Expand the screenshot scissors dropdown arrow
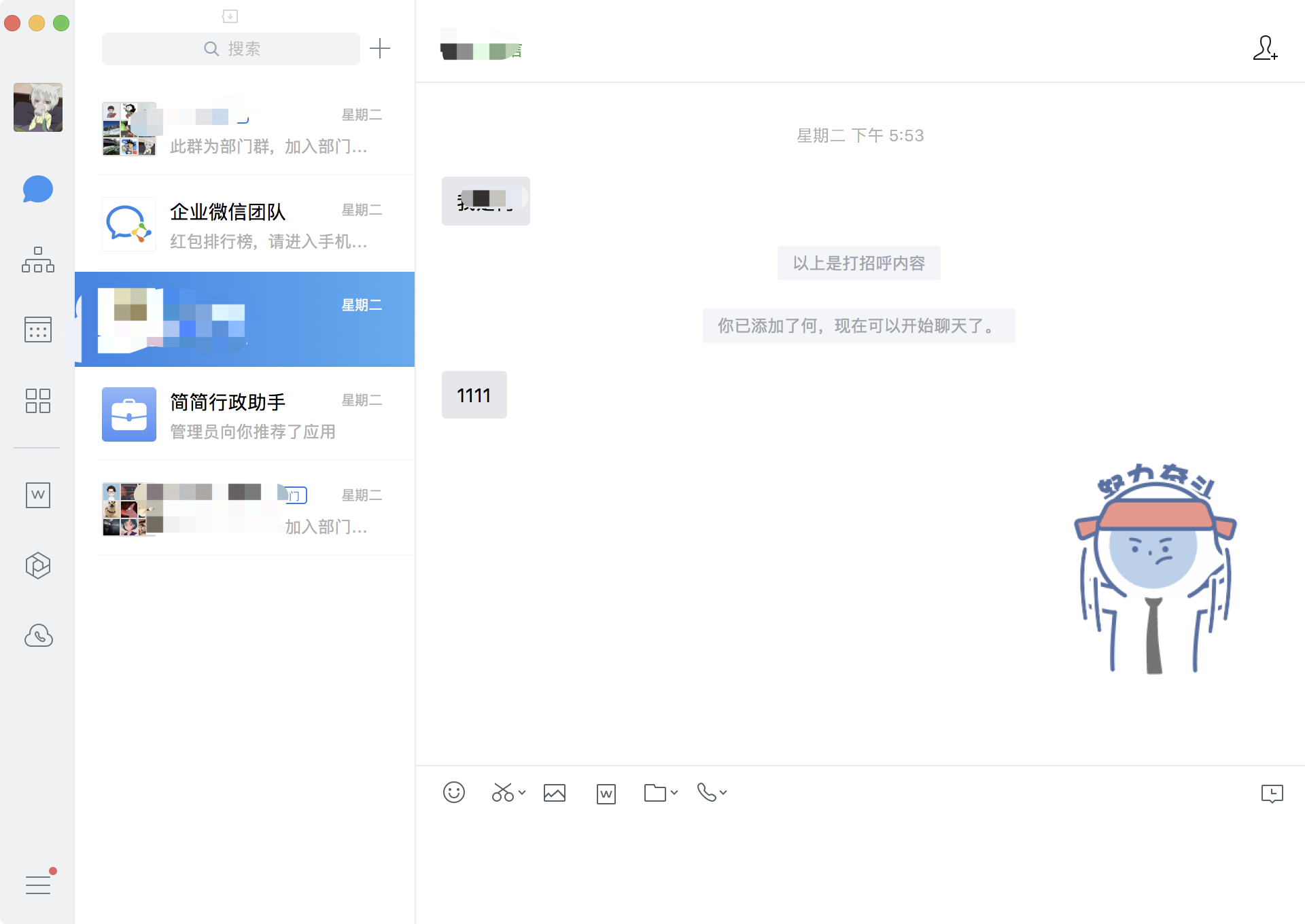This screenshot has width=1305, height=924. 522,792
